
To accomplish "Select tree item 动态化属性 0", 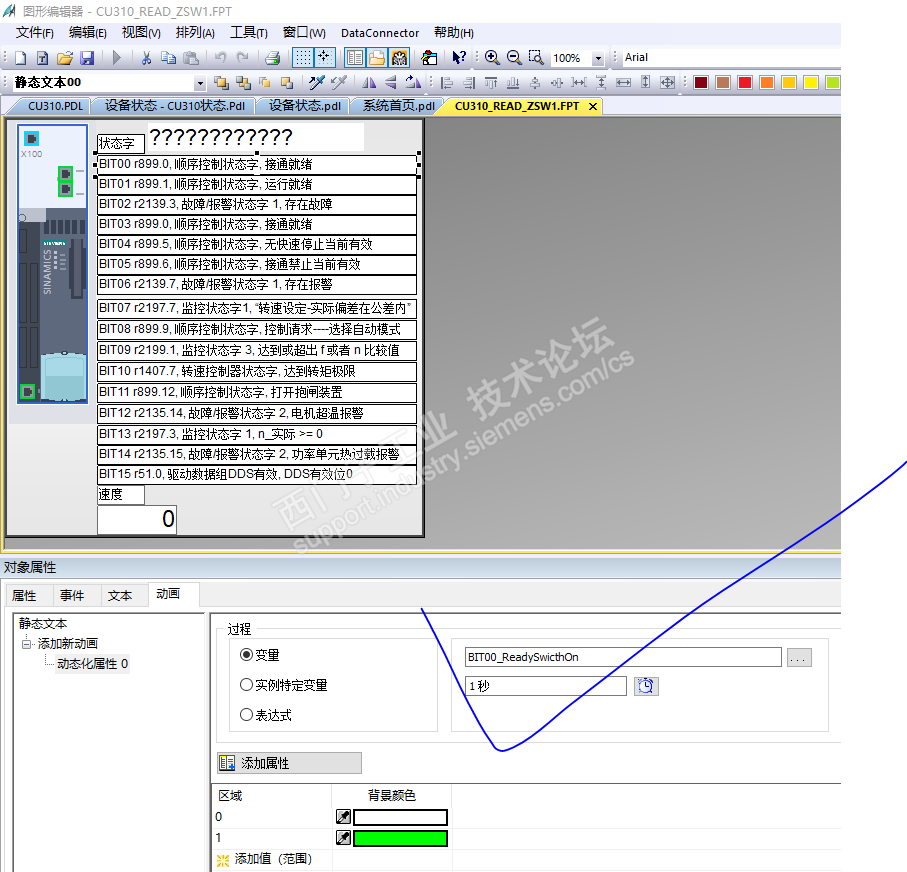I will pos(93,664).
